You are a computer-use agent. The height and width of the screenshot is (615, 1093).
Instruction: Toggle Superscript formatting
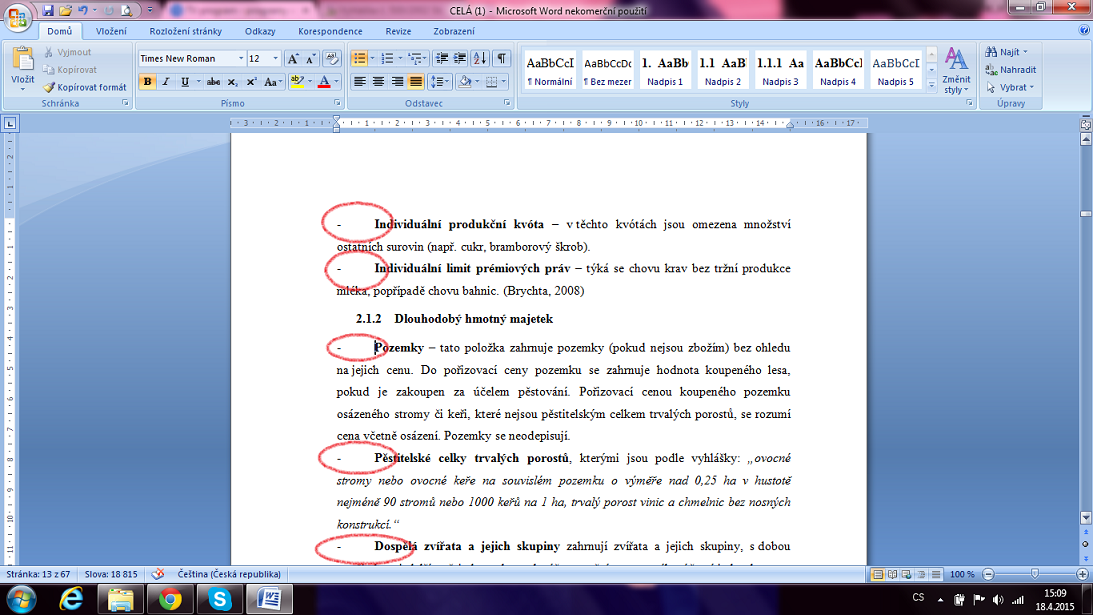coord(251,82)
